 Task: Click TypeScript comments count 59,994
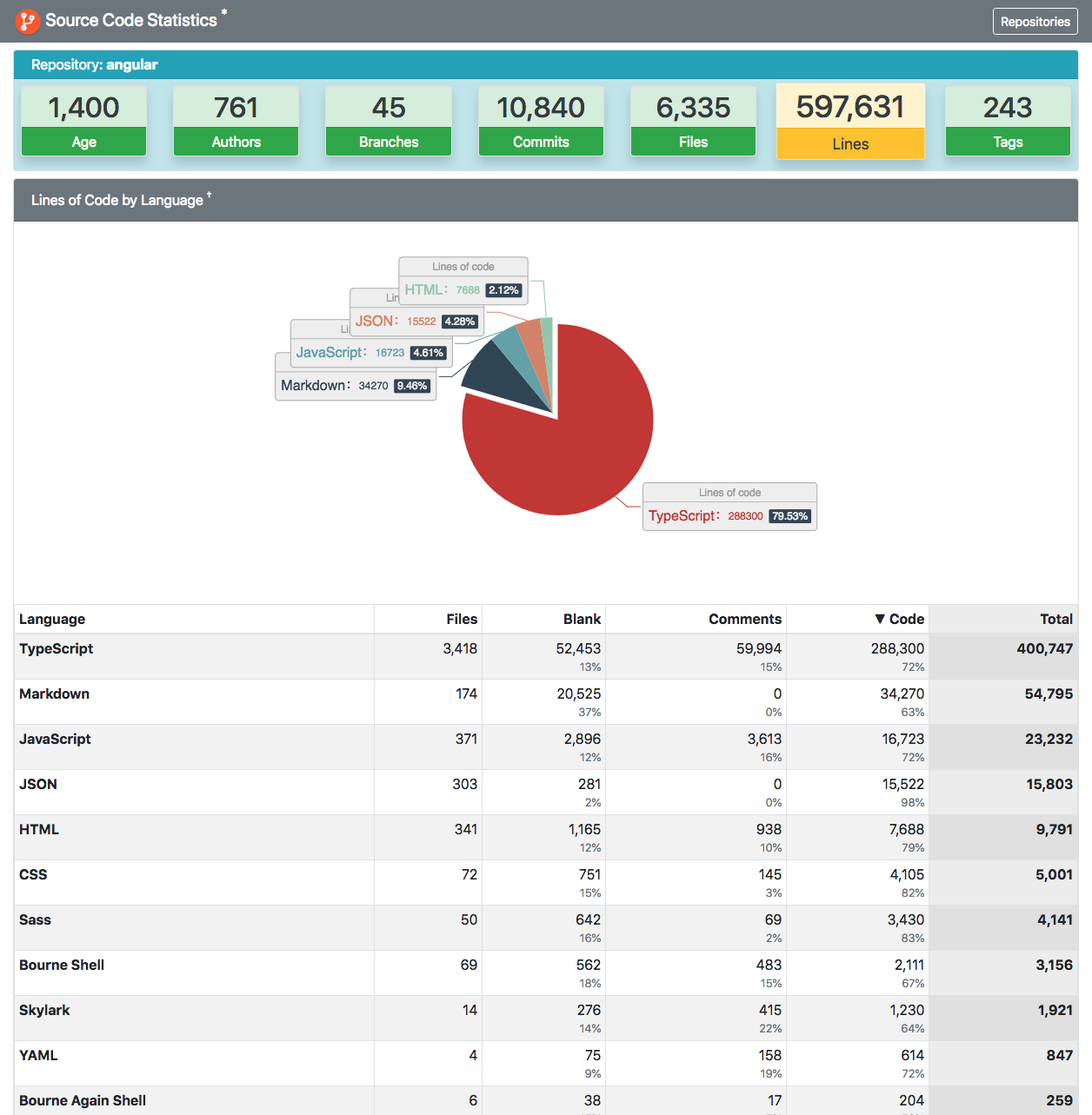coord(759,648)
